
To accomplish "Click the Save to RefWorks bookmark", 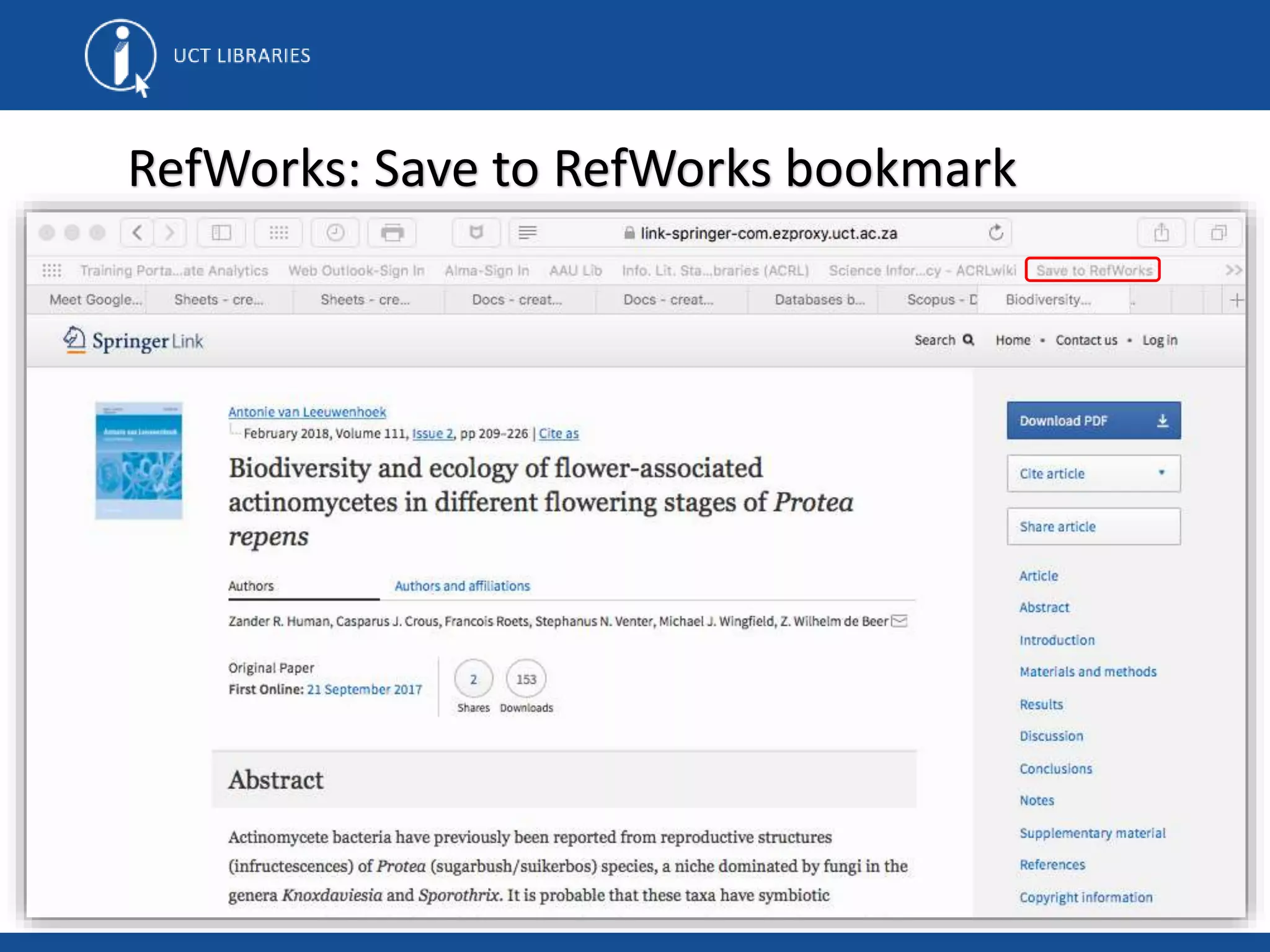I will click(x=1093, y=270).
